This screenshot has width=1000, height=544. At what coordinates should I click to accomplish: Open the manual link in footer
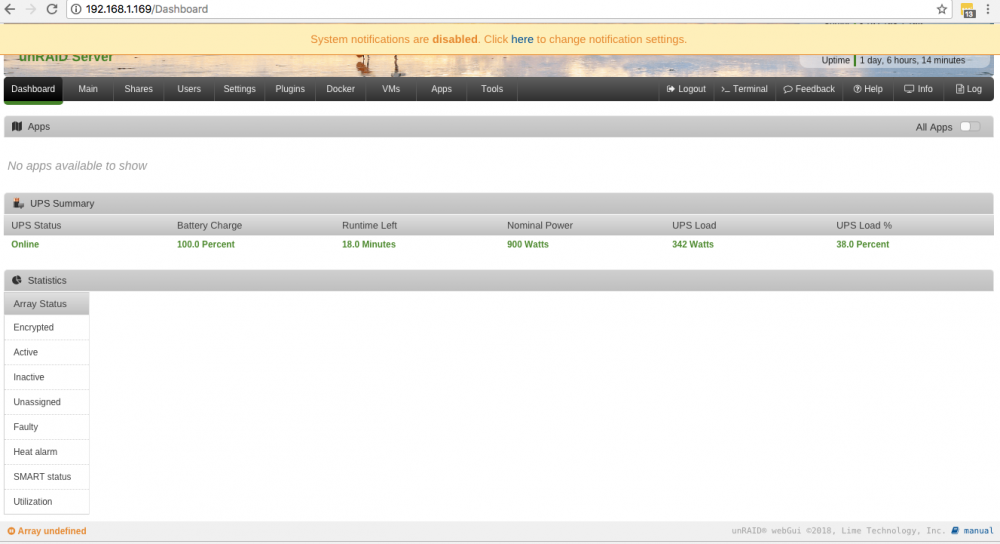[978, 531]
